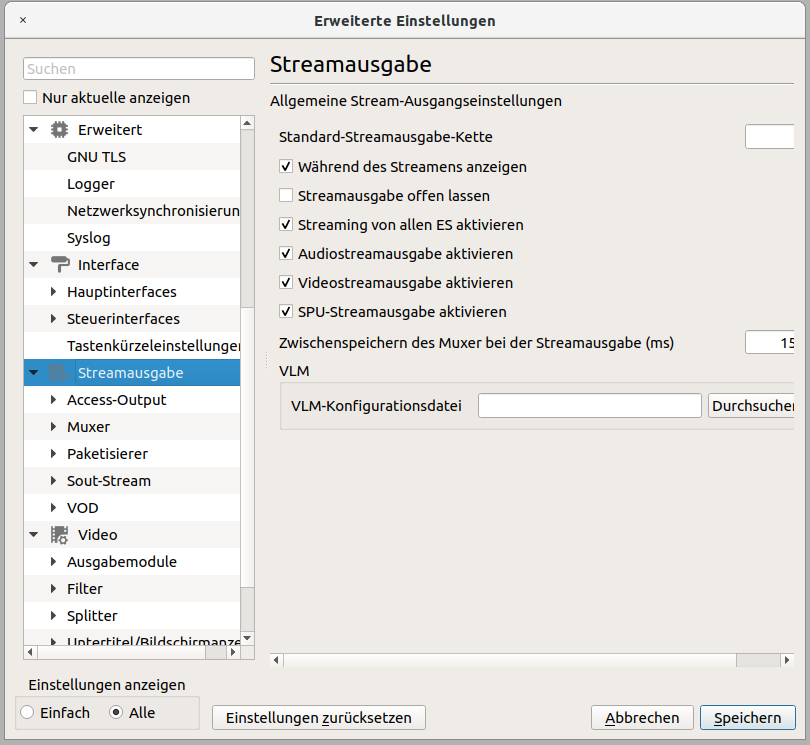Click the Interface paint roller icon
This screenshot has width=810, height=745.
point(60,265)
